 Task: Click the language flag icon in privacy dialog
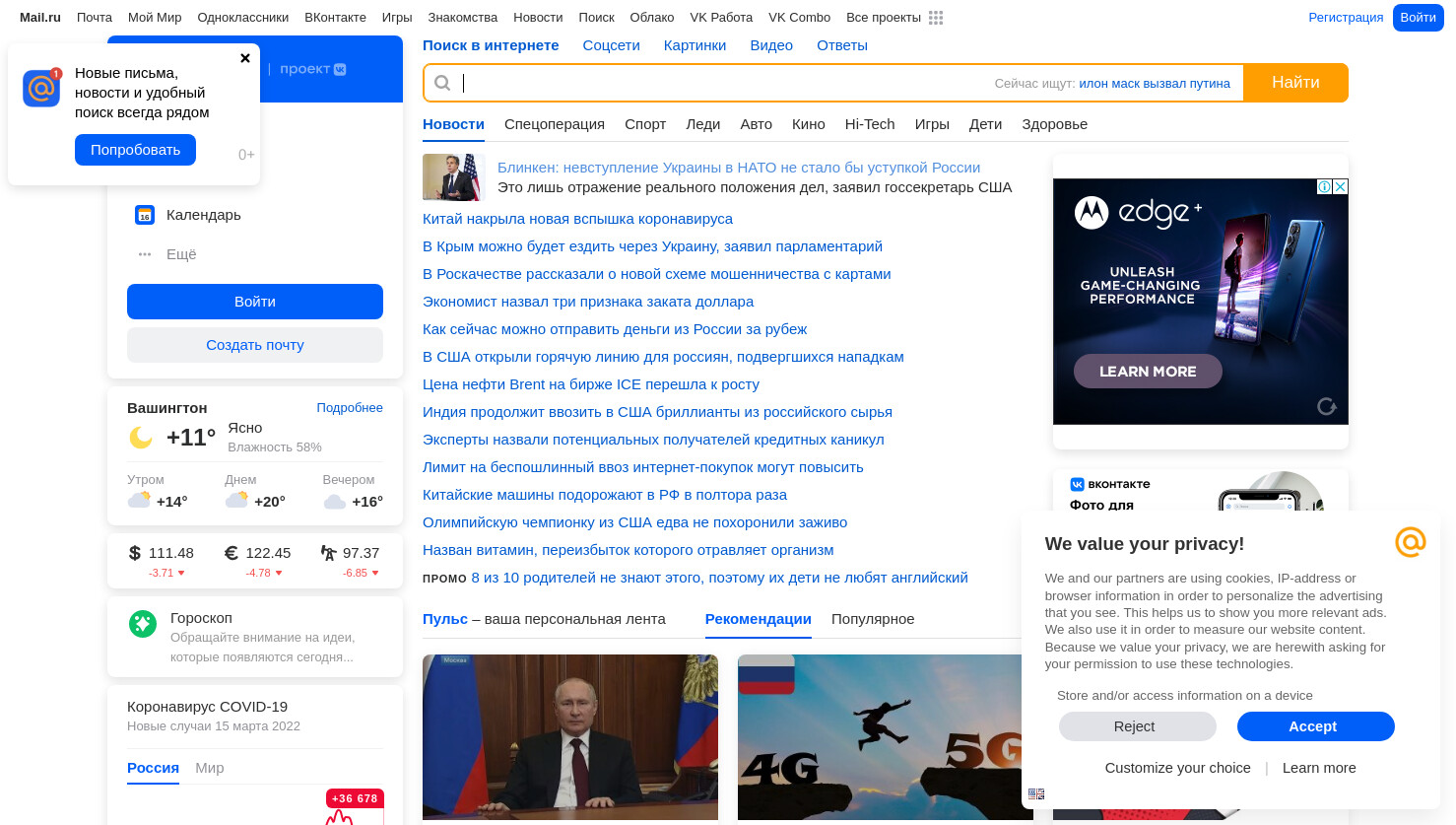[x=1036, y=793]
